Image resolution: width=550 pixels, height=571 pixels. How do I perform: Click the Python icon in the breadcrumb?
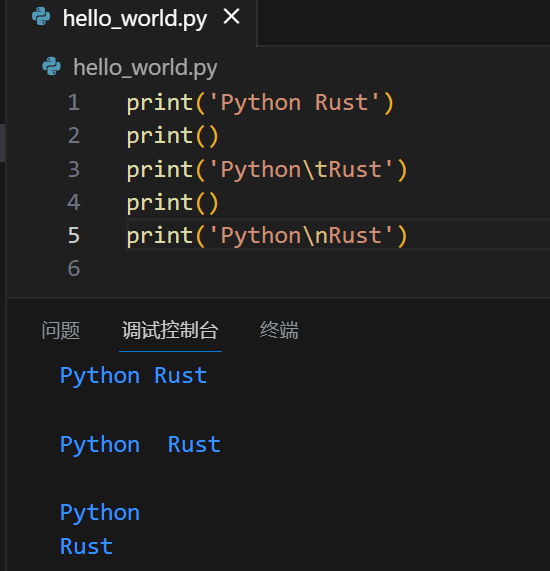coord(51,66)
